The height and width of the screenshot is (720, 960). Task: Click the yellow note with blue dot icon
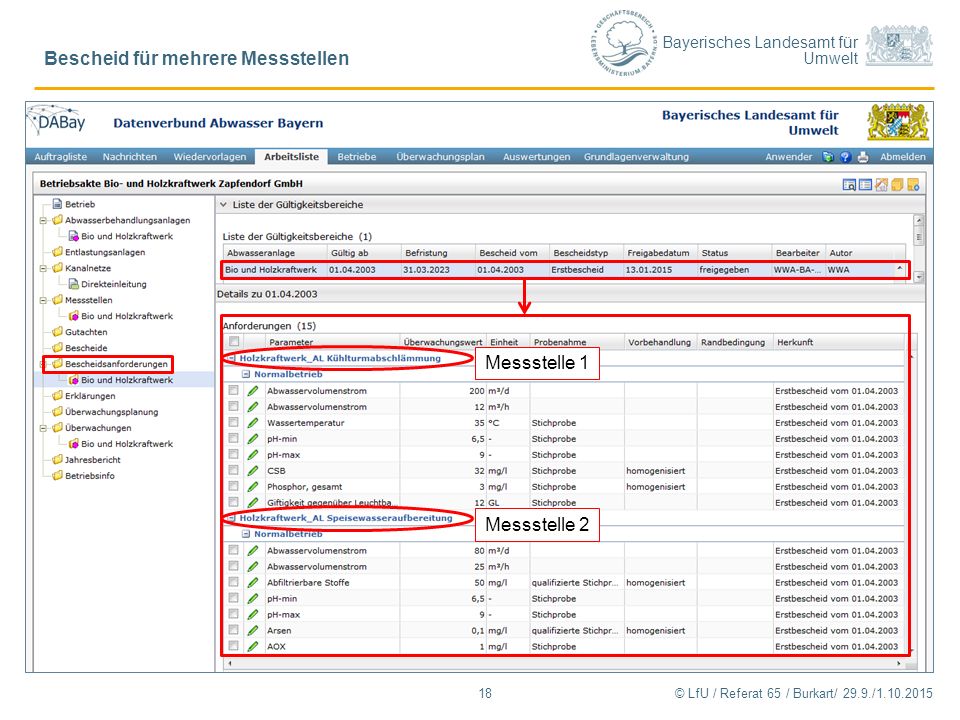(913, 185)
